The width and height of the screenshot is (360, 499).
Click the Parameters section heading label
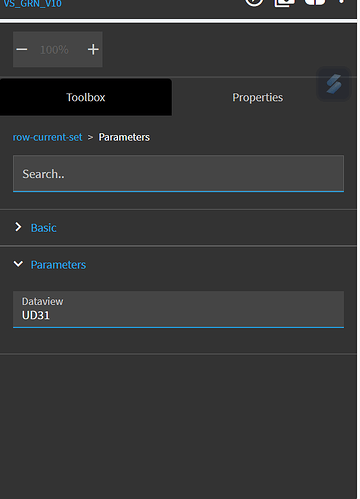pos(58,265)
